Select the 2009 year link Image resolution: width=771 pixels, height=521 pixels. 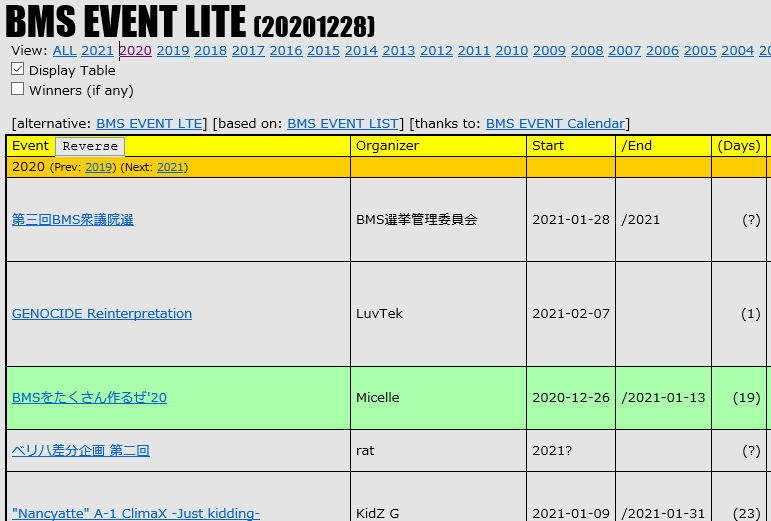(x=549, y=51)
